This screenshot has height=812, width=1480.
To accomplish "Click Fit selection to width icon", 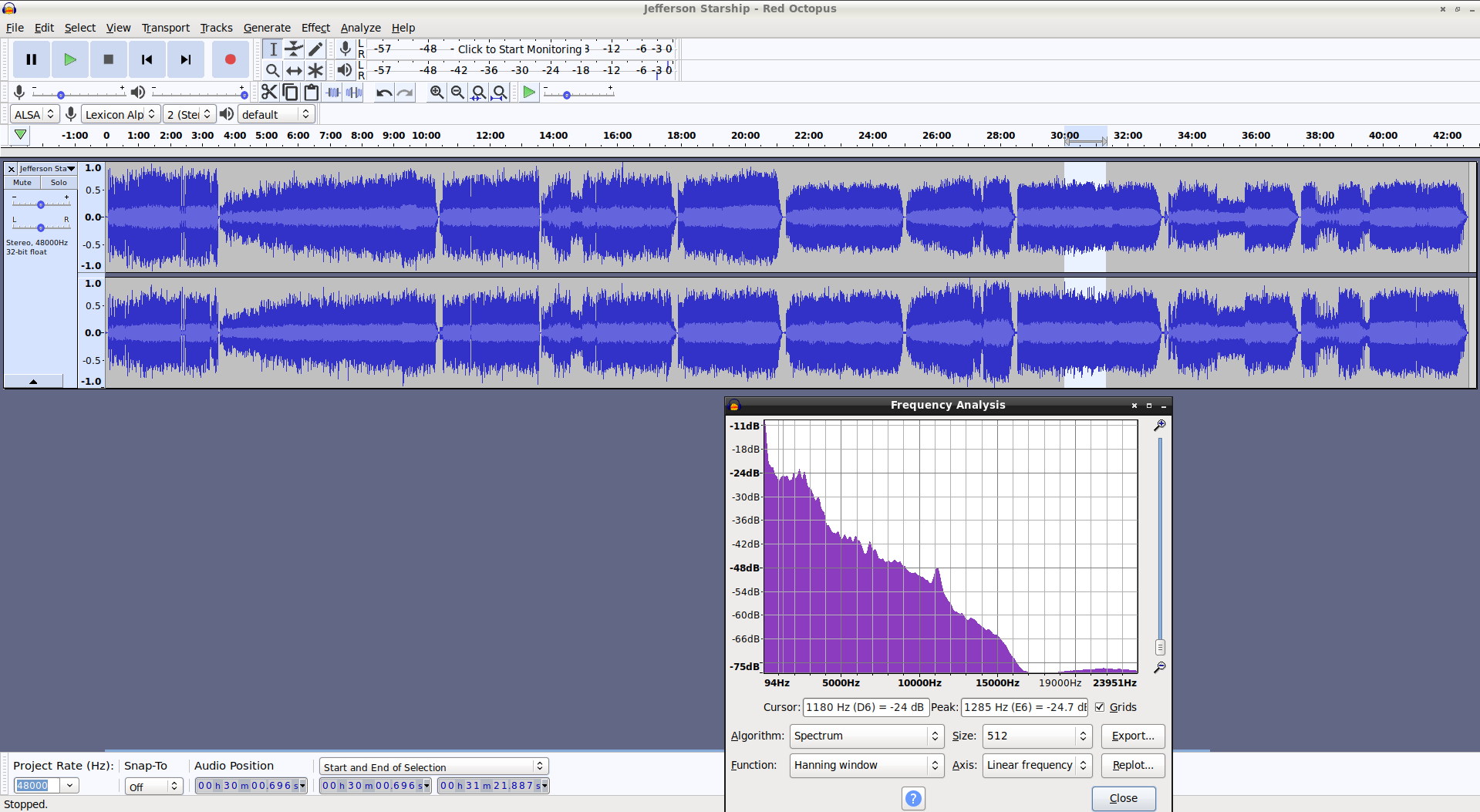I will (x=478, y=93).
